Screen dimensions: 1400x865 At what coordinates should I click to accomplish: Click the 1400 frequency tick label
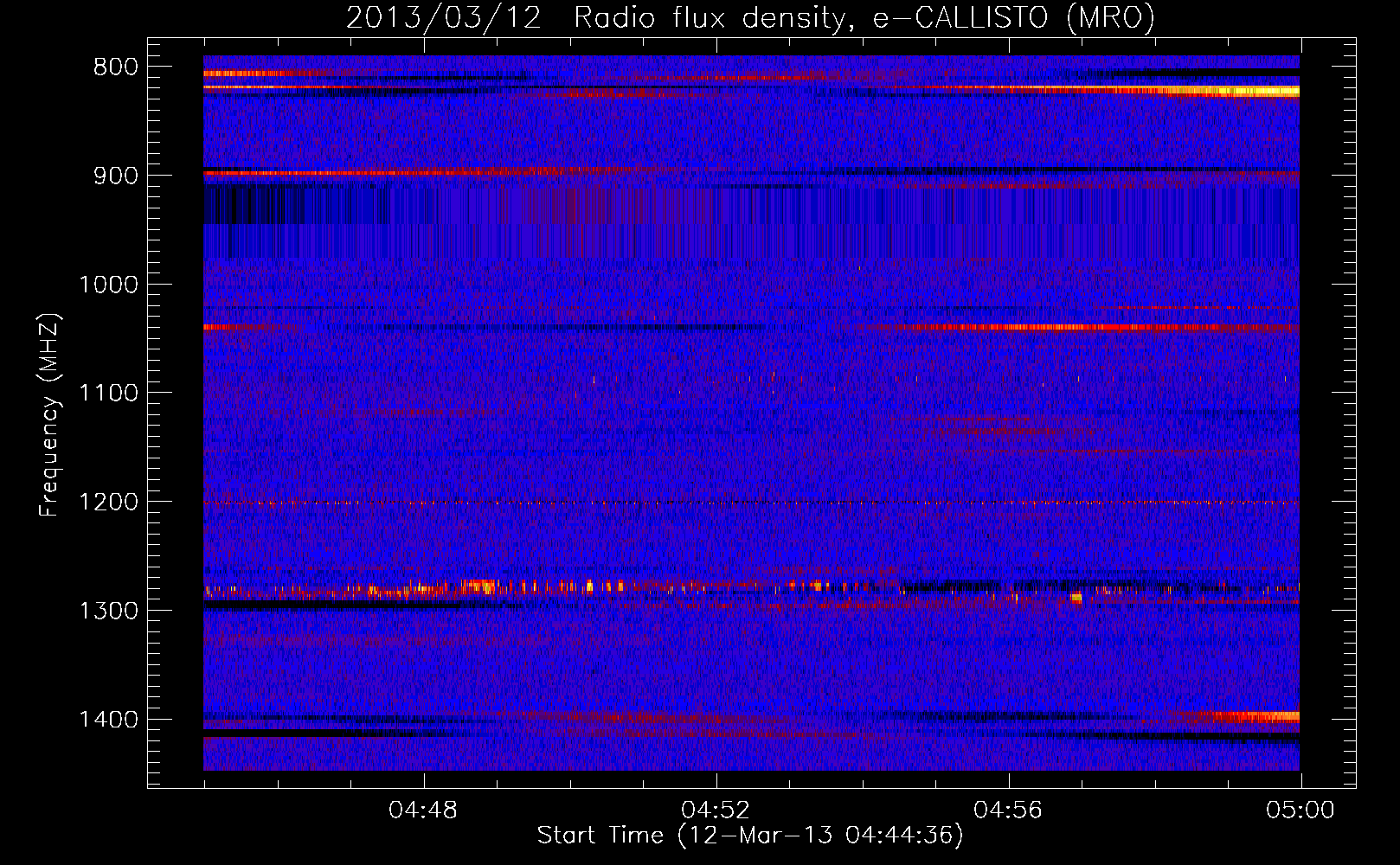(x=109, y=720)
